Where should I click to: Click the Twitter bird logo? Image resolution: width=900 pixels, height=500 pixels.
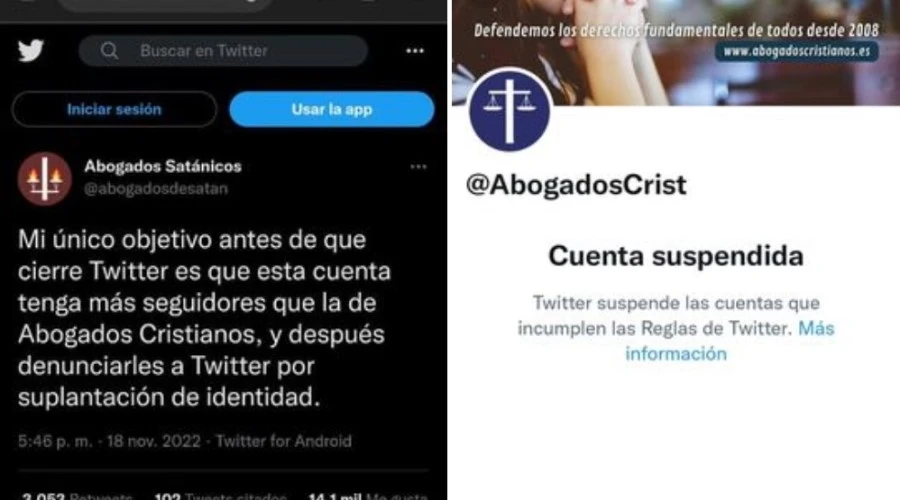click(x=31, y=51)
